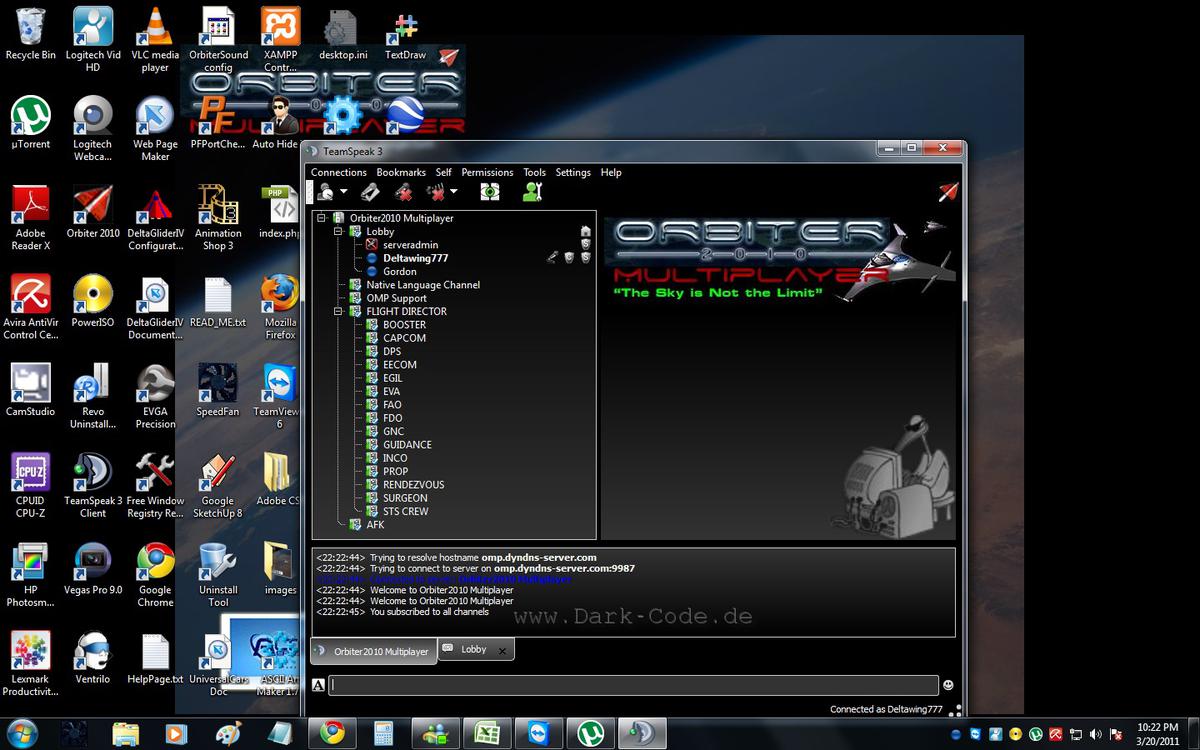1200x750 pixels.
Task: Click the TeamSpeak connect-to-server toolbar icon
Action: click(325, 192)
